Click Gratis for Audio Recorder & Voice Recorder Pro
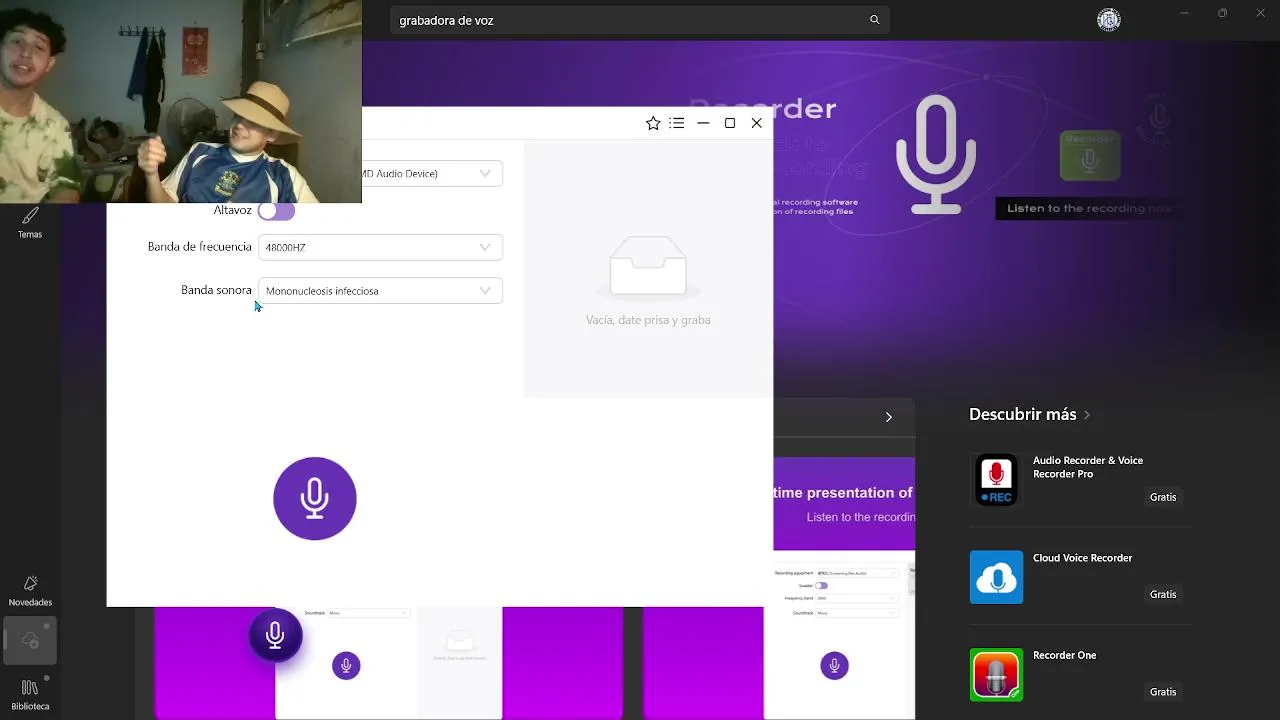Viewport: 1280px width, 720px height. [x=1163, y=497]
